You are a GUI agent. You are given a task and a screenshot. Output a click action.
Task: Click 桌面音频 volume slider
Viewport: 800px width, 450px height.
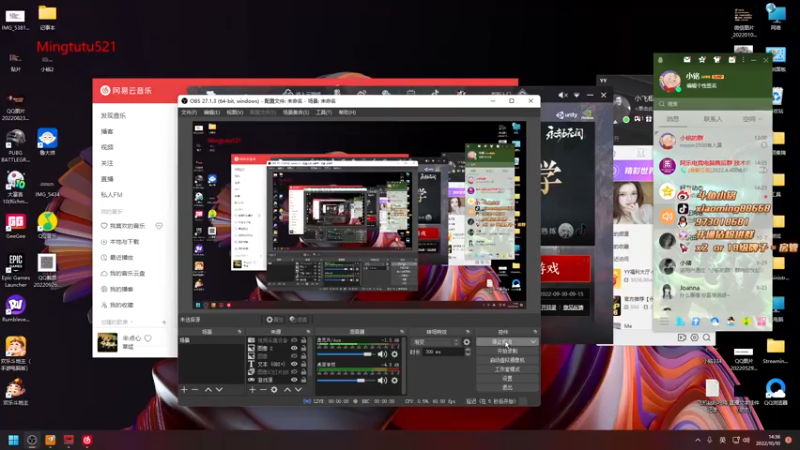pos(345,380)
